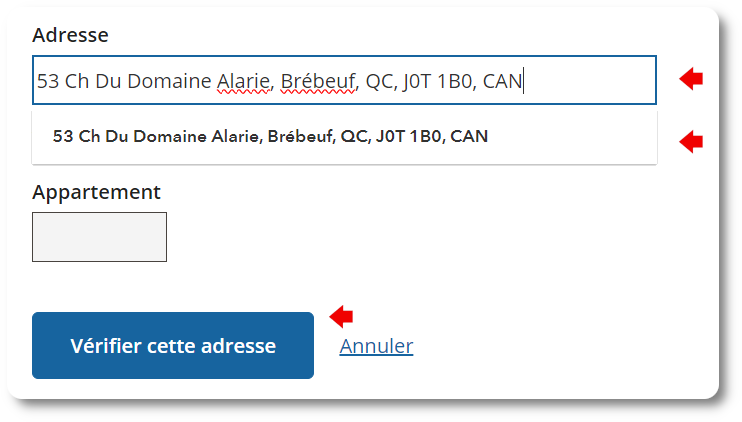Click the red arrow beside the address suggestion

pyautogui.click(x=691, y=142)
